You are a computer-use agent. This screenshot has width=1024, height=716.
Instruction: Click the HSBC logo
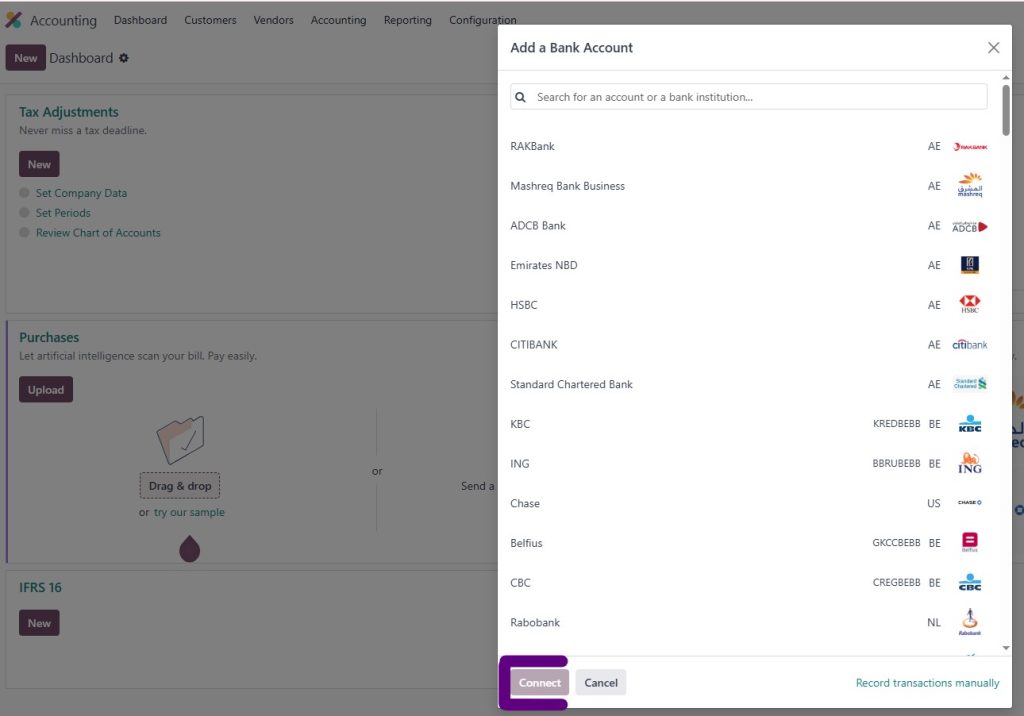click(x=970, y=304)
